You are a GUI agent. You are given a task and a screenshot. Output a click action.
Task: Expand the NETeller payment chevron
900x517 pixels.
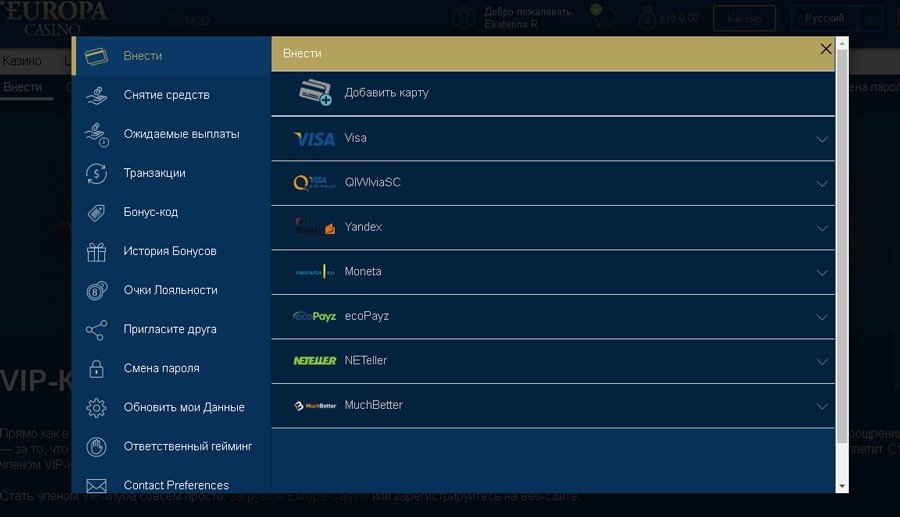(x=822, y=361)
